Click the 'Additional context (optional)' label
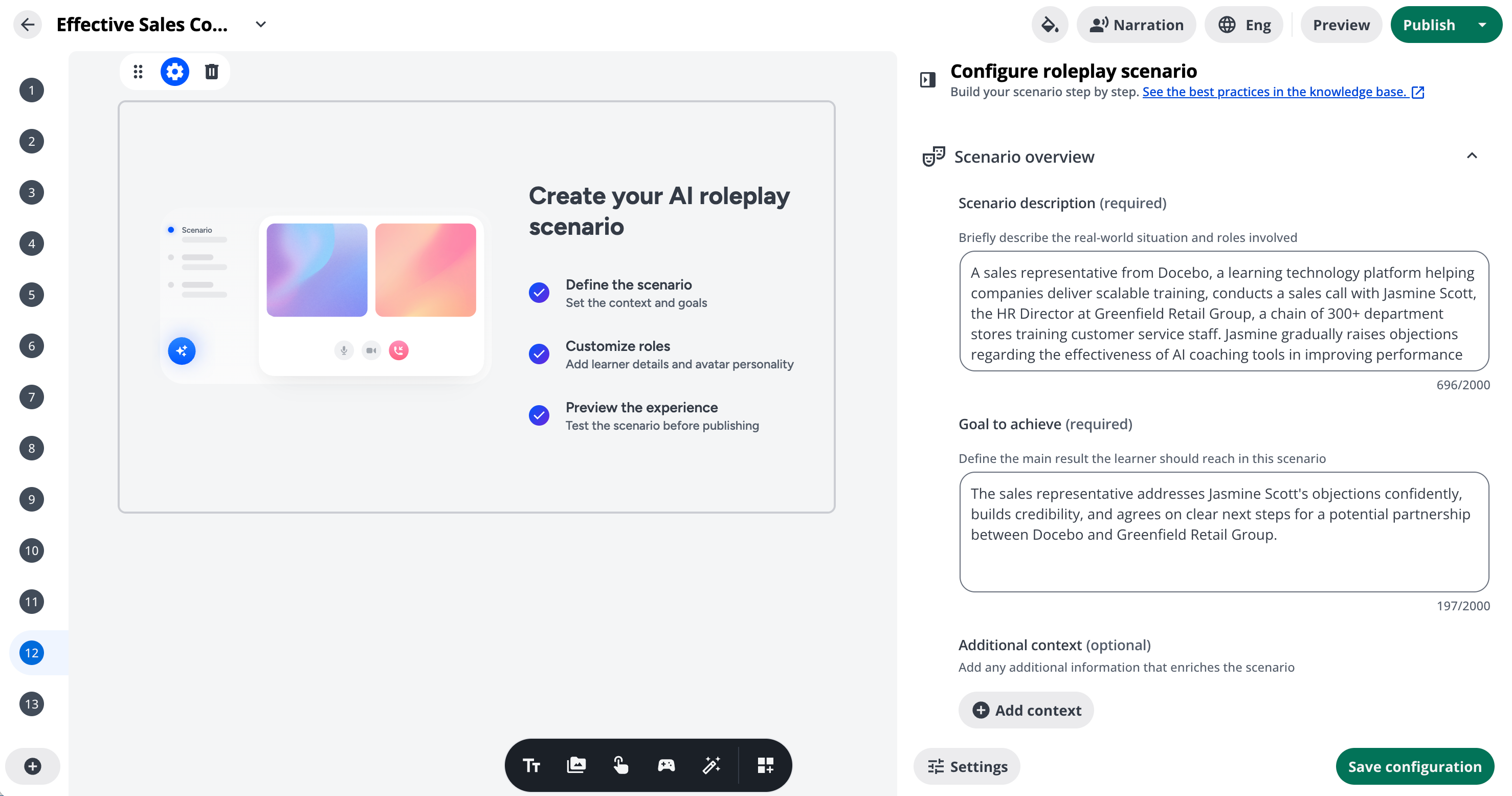Viewport: 1512px width, 796px height. (x=1055, y=645)
